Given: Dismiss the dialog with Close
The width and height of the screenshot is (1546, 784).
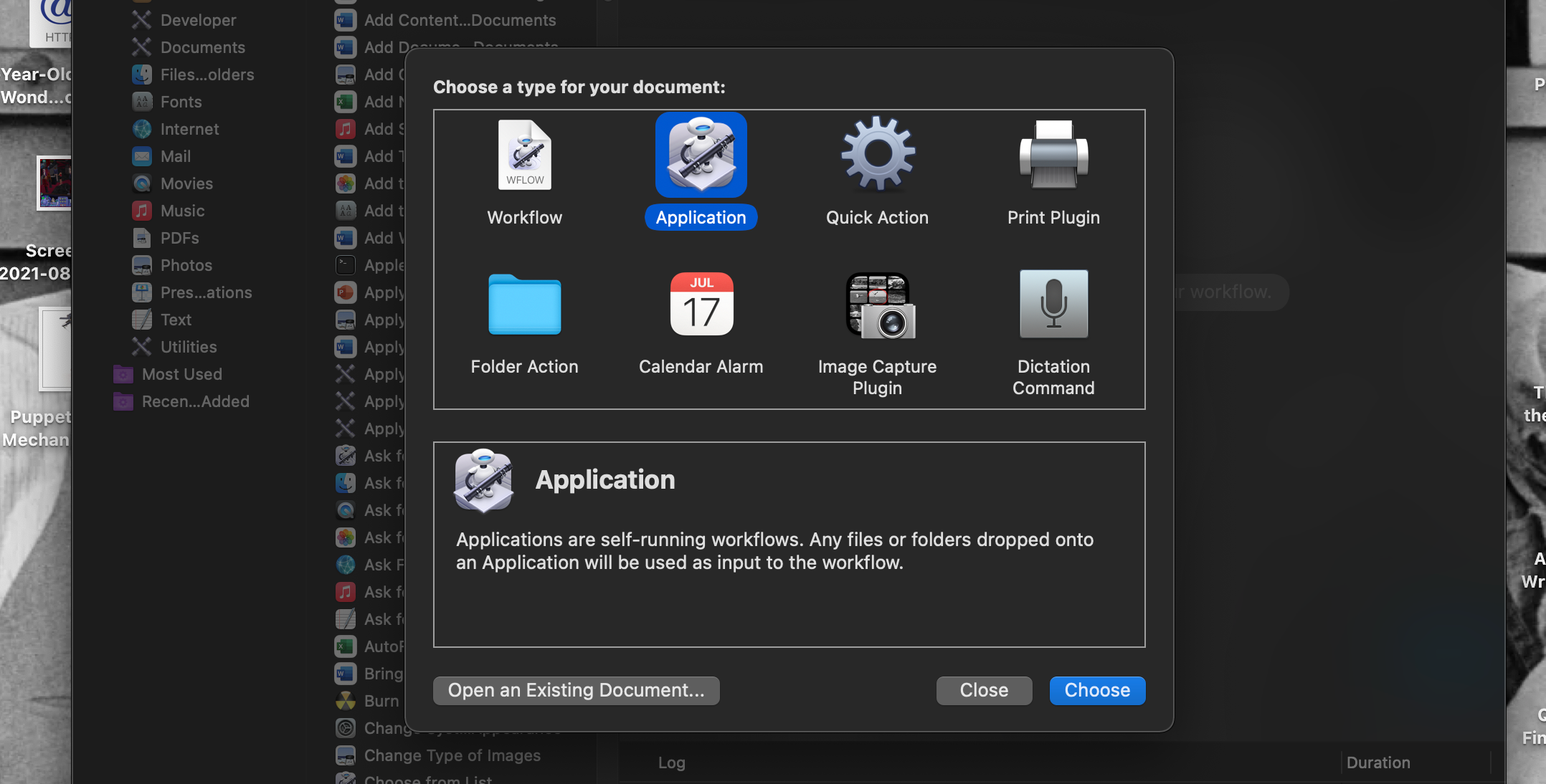Looking at the screenshot, I should point(983,690).
